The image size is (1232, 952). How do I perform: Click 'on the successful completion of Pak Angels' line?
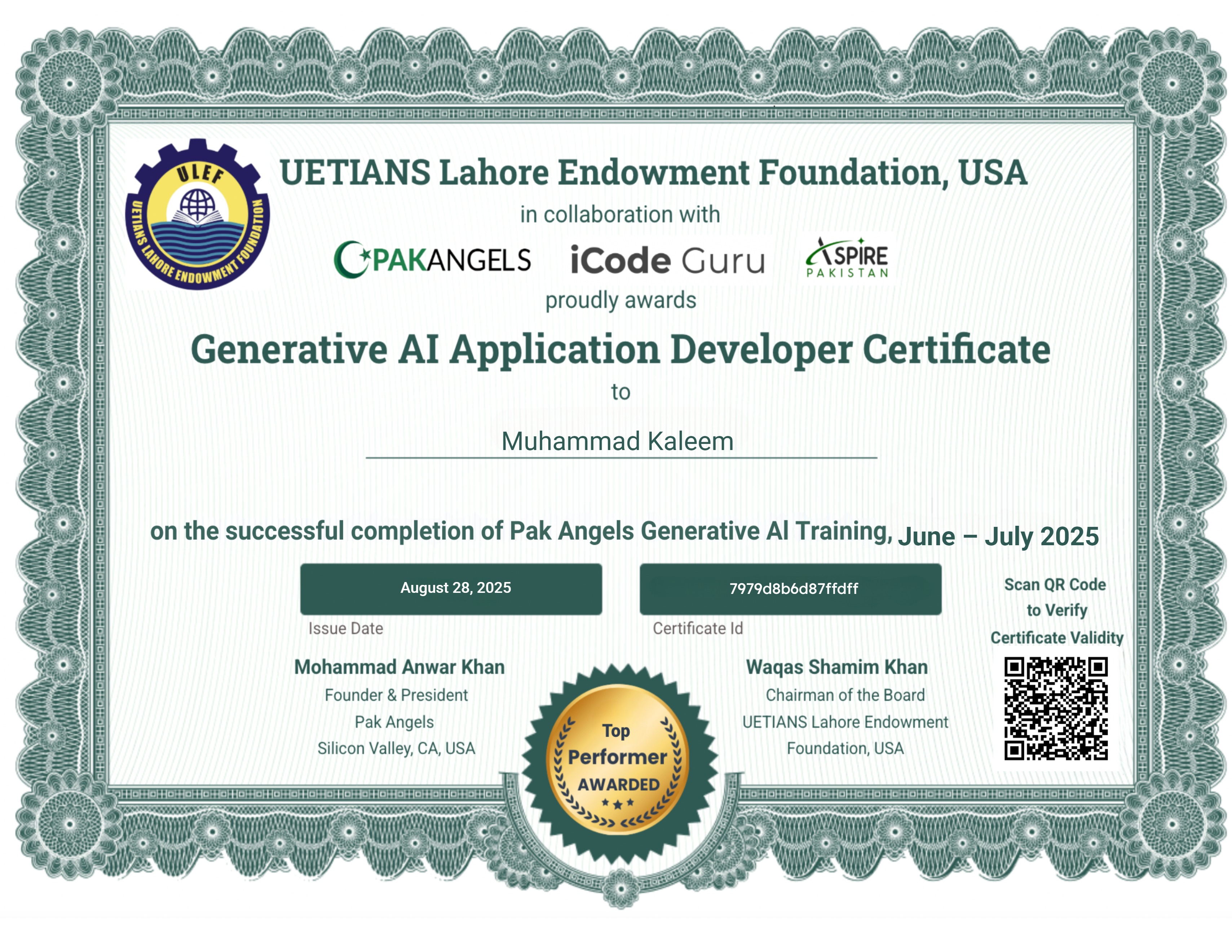[521, 532]
